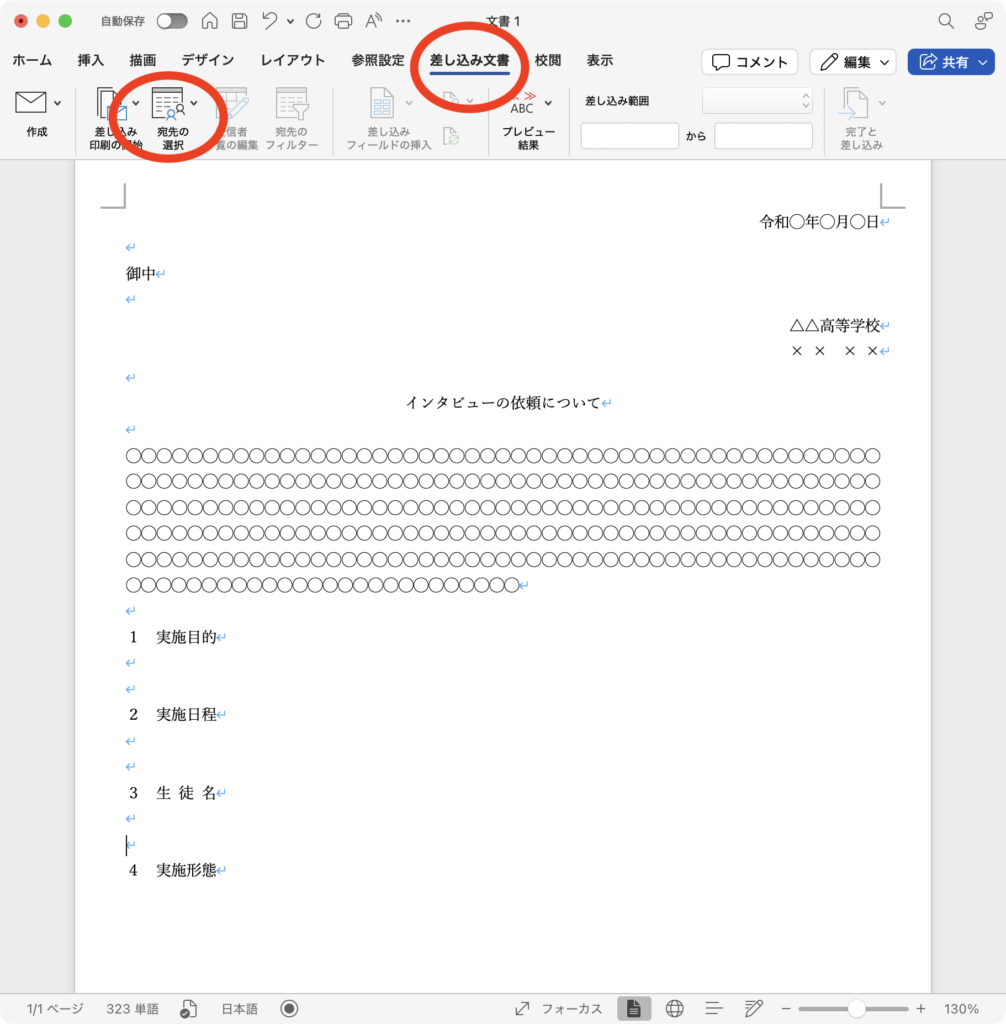Toggle the 自動保存 switch
Screen dimensions: 1006x1024
coord(171,21)
